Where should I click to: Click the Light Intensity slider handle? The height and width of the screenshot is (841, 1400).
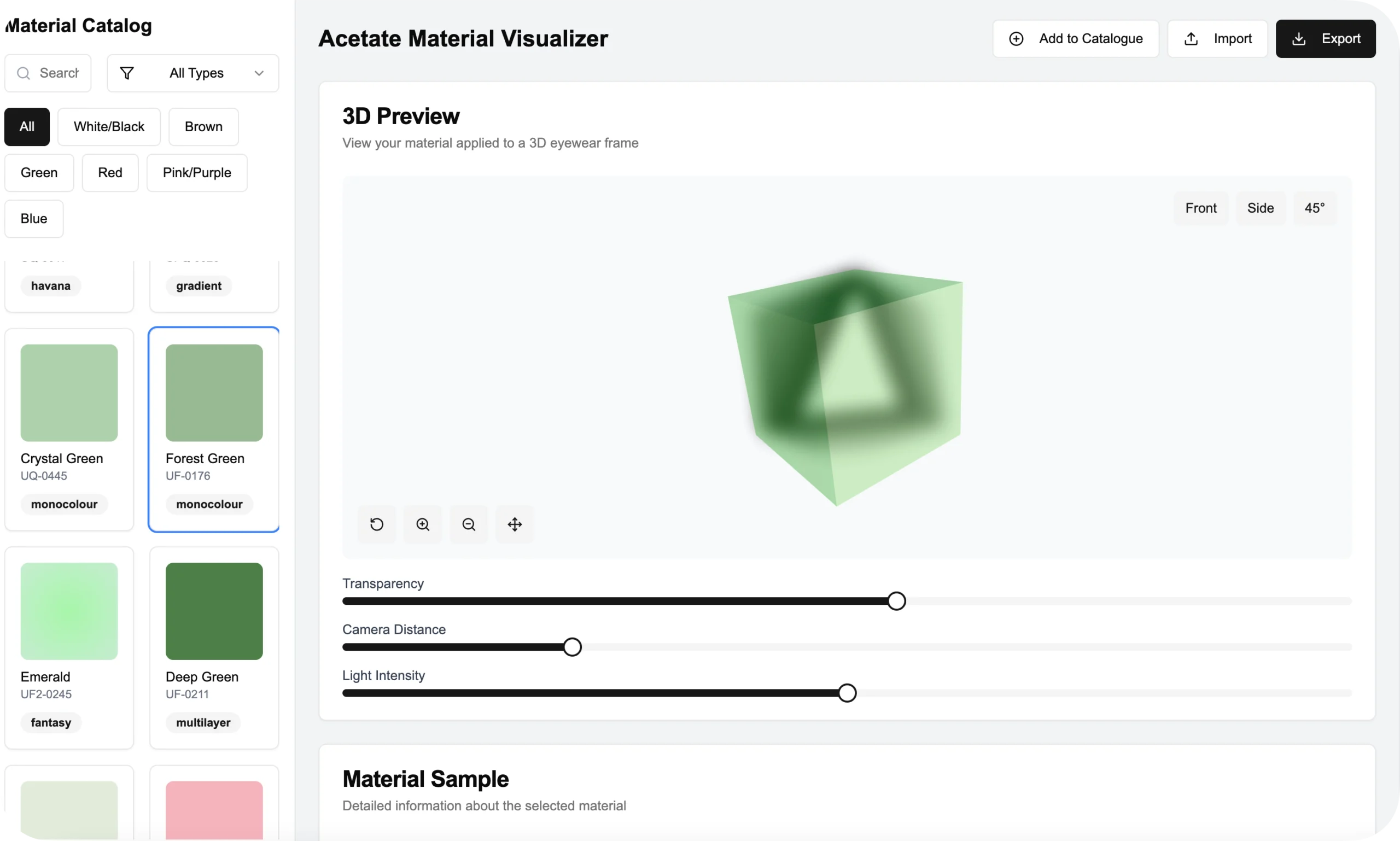pyautogui.click(x=846, y=692)
